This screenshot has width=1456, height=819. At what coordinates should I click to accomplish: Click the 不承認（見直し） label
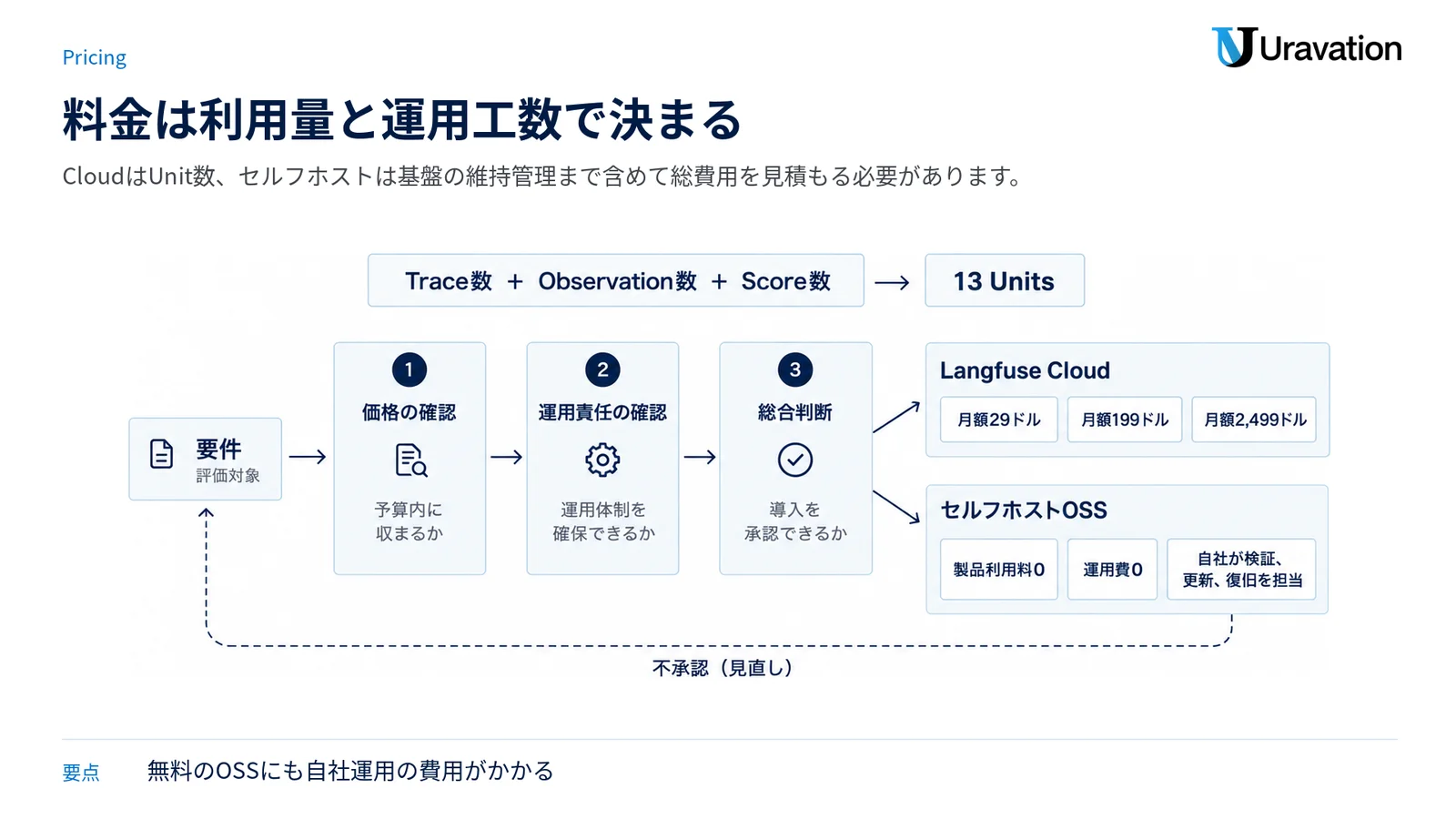click(723, 668)
